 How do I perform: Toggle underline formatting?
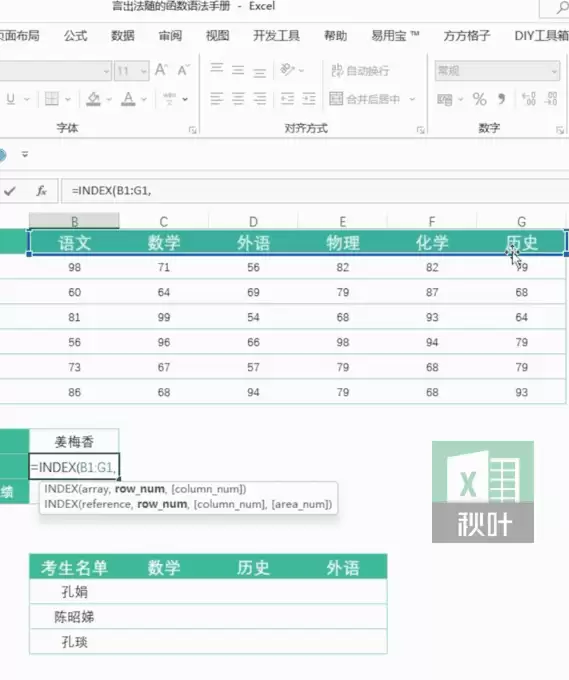pos(11,99)
